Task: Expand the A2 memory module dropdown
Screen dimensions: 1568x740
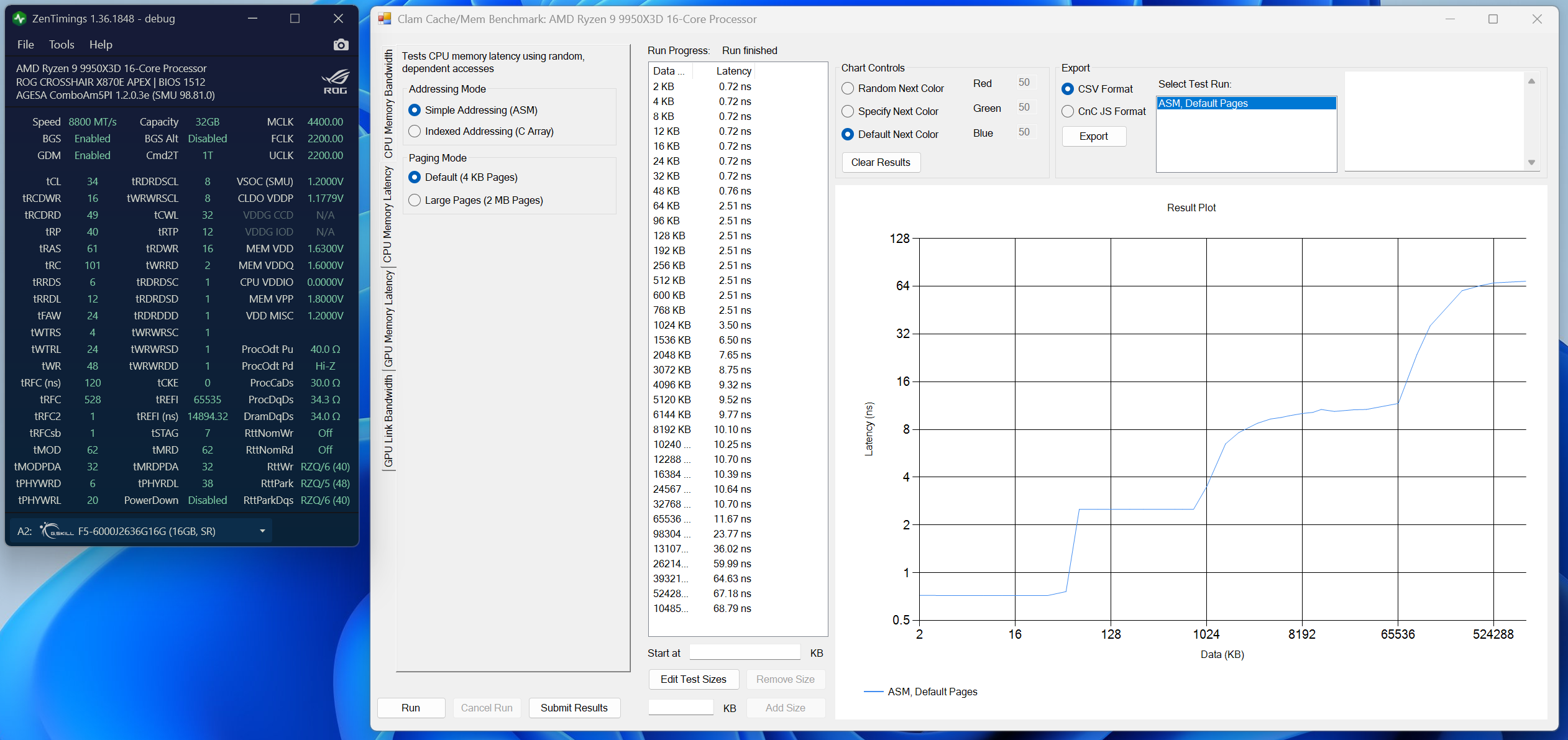Action: click(x=262, y=531)
